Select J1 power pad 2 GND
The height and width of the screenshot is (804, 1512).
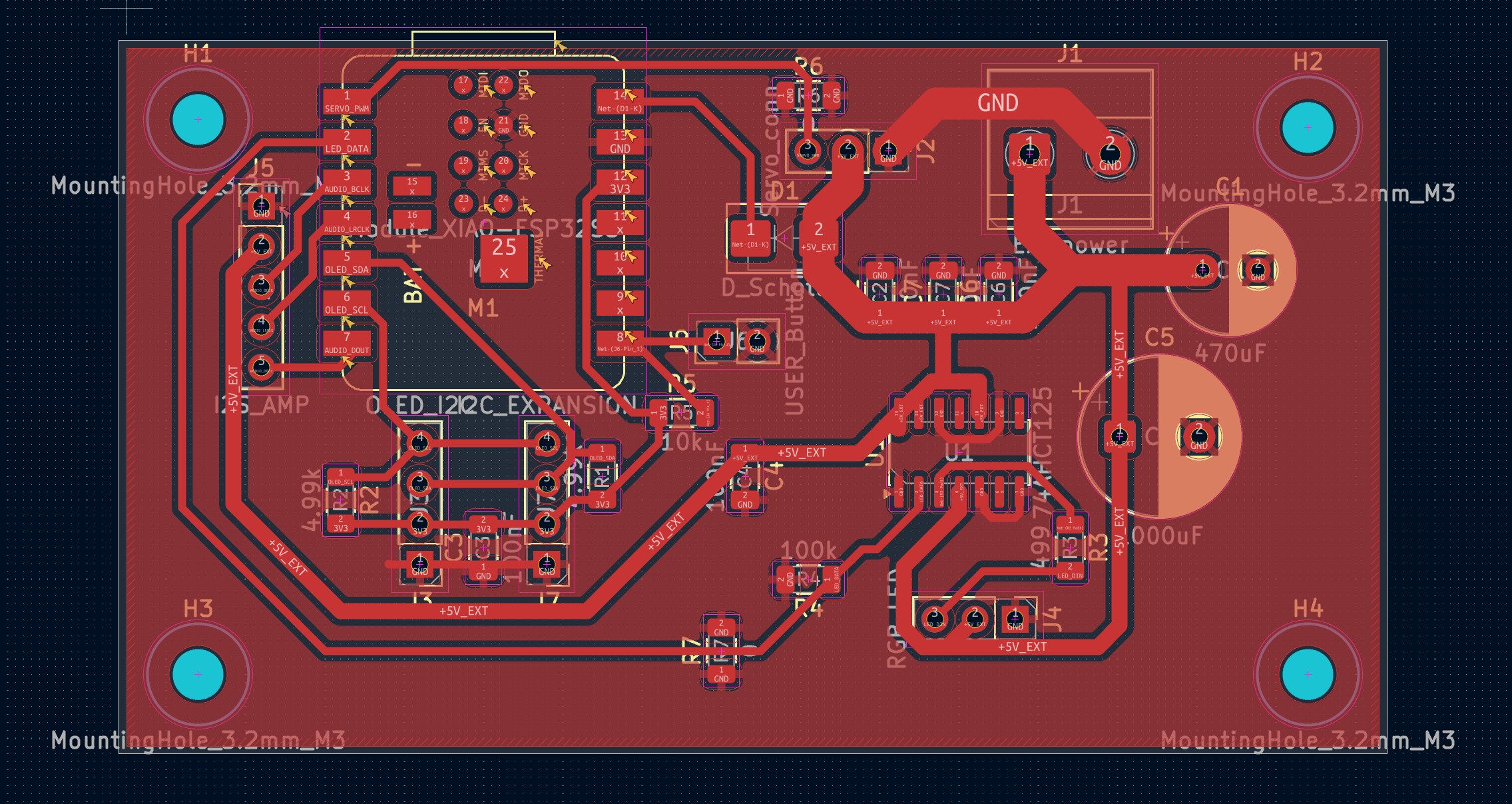[x=1110, y=155]
